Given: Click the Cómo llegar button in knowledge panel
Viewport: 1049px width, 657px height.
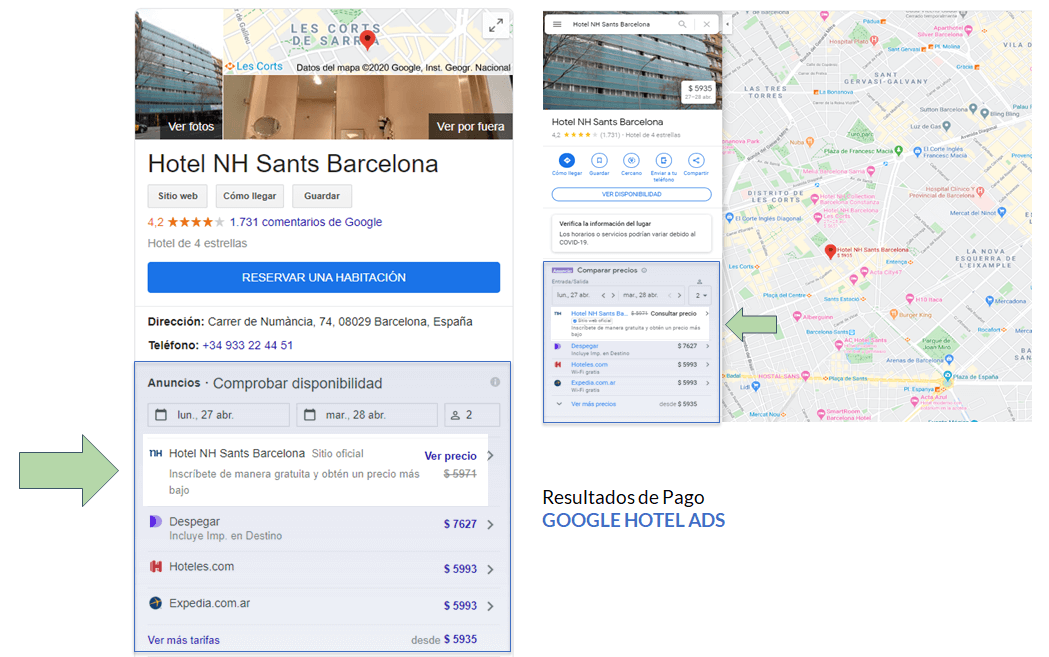Looking at the screenshot, I should point(250,196).
